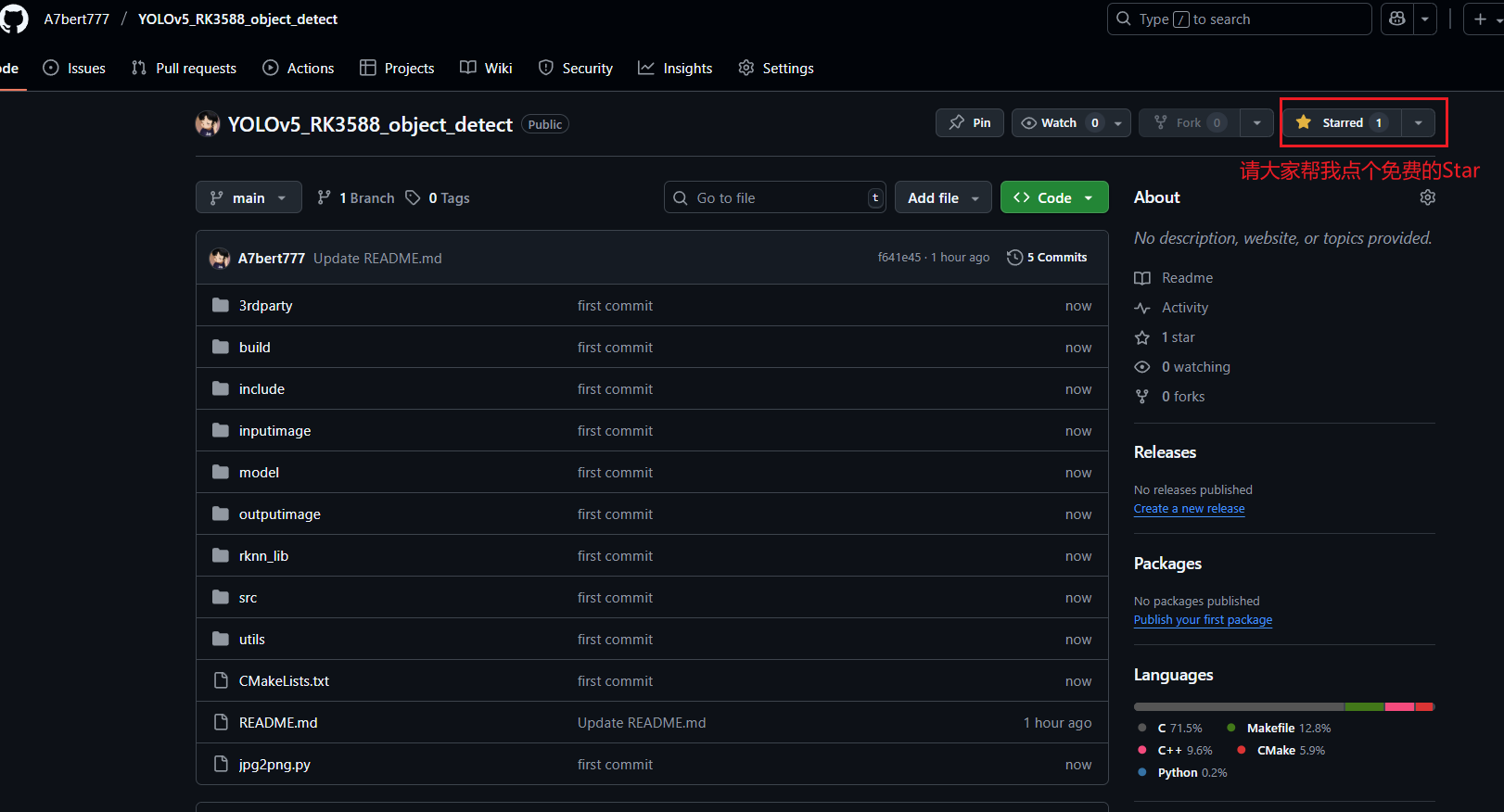
Task: Expand the Copilot dropdown arrow
Action: (x=1425, y=19)
